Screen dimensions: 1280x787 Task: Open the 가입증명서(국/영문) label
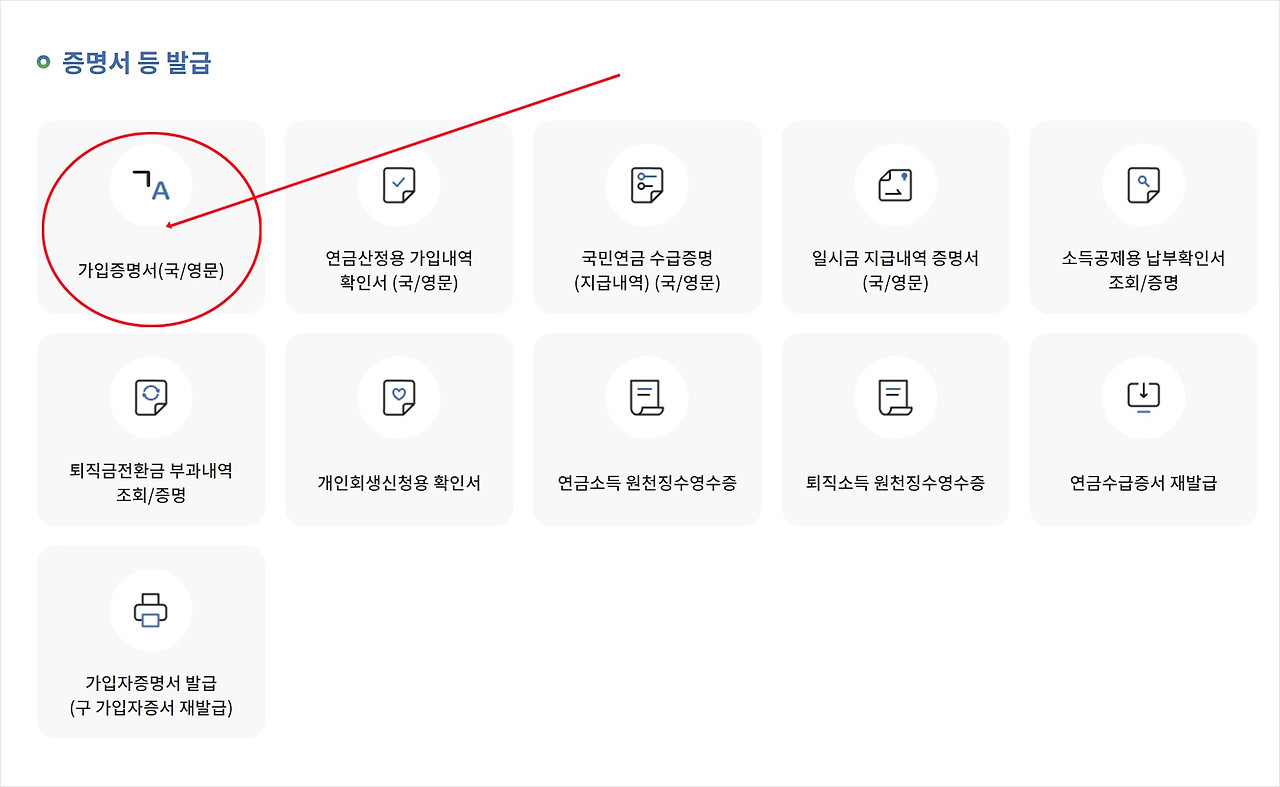click(x=151, y=270)
